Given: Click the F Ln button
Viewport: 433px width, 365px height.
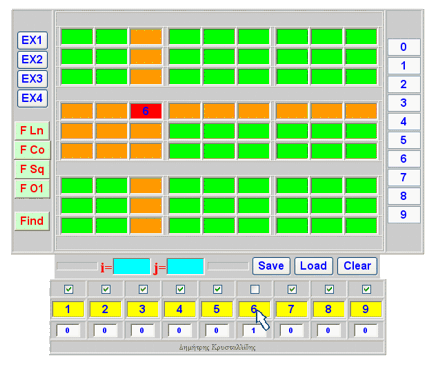Looking at the screenshot, I should pos(32,130).
